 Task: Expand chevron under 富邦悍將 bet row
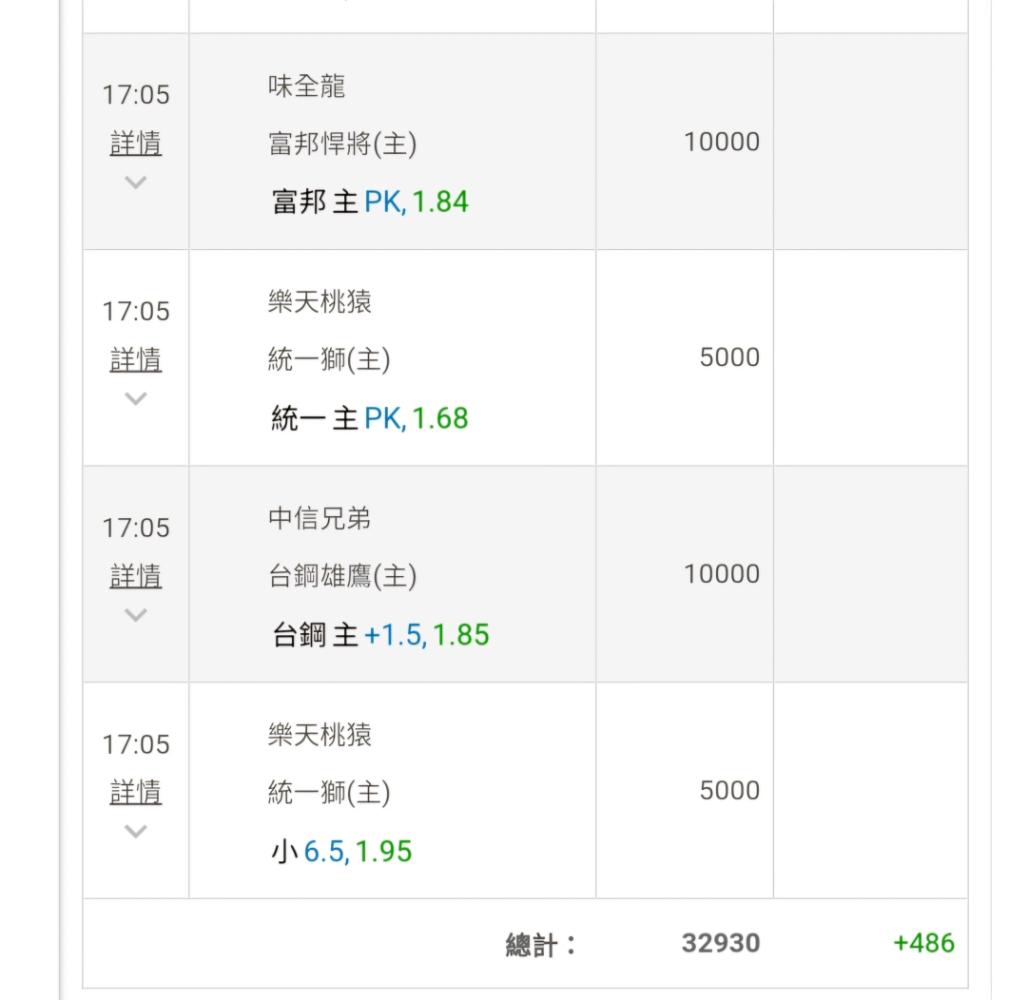click(x=136, y=182)
